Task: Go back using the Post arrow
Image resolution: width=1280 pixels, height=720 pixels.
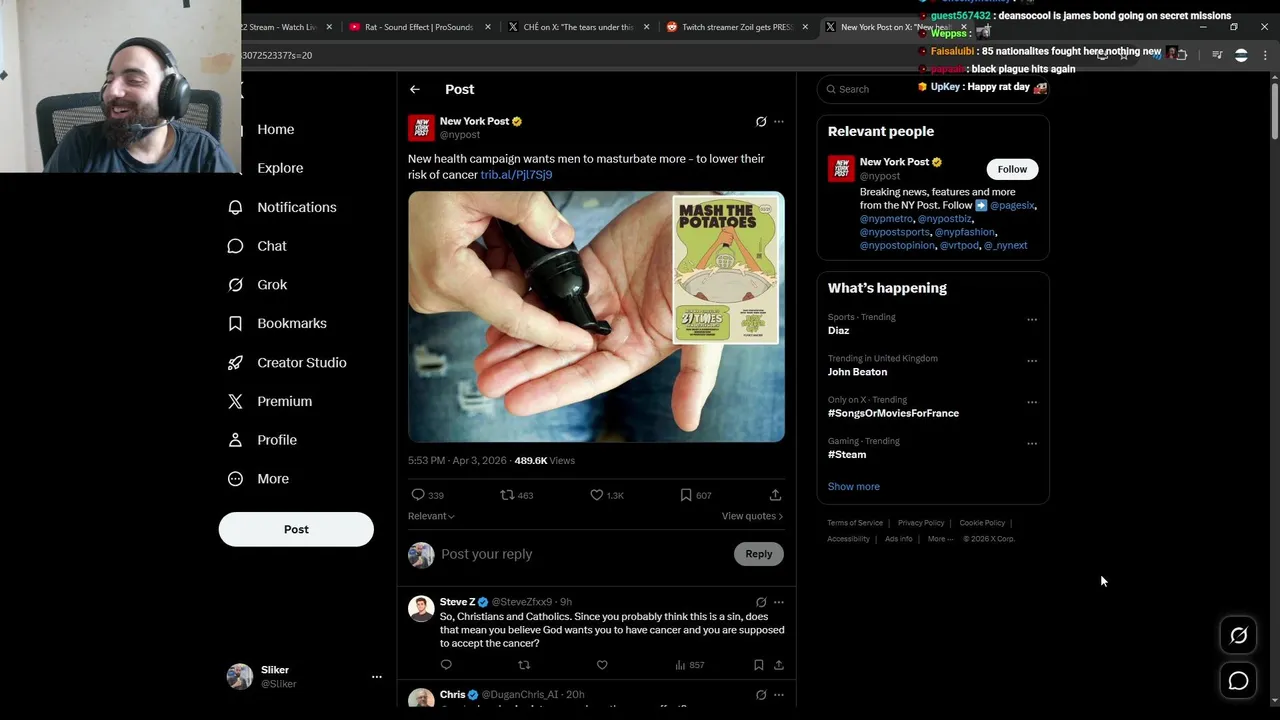Action: [415, 89]
